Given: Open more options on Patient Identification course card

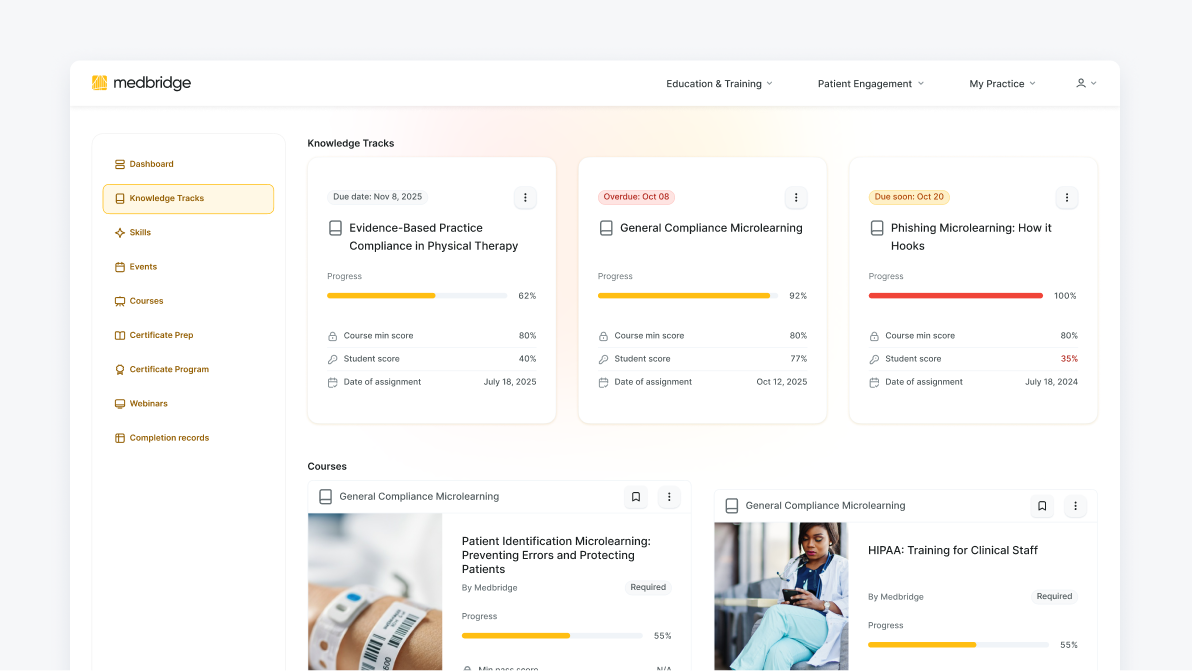Looking at the screenshot, I should pos(669,497).
